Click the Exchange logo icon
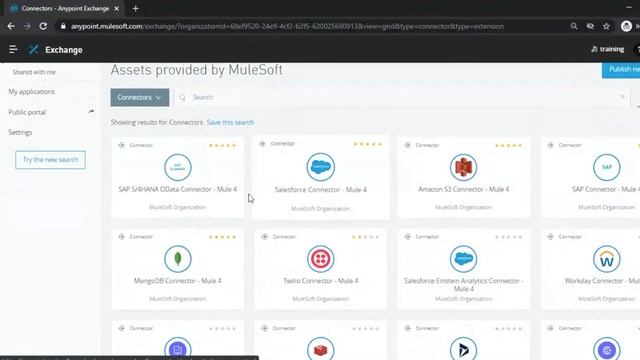 point(33,49)
